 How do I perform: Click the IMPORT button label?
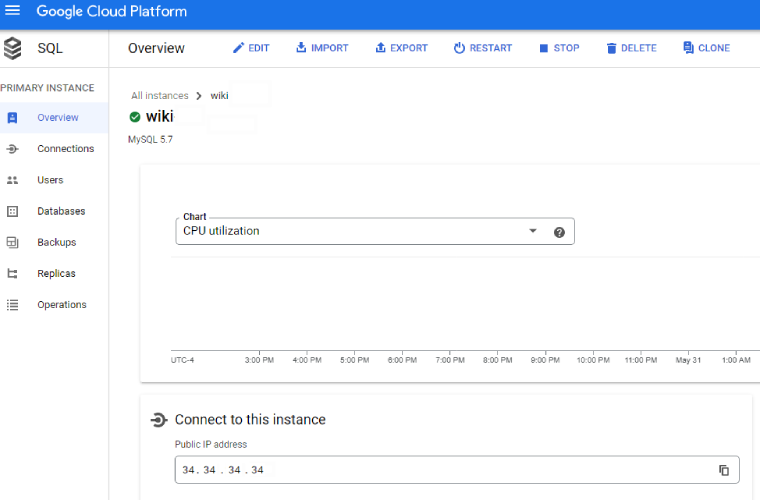(x=330, y=48)
